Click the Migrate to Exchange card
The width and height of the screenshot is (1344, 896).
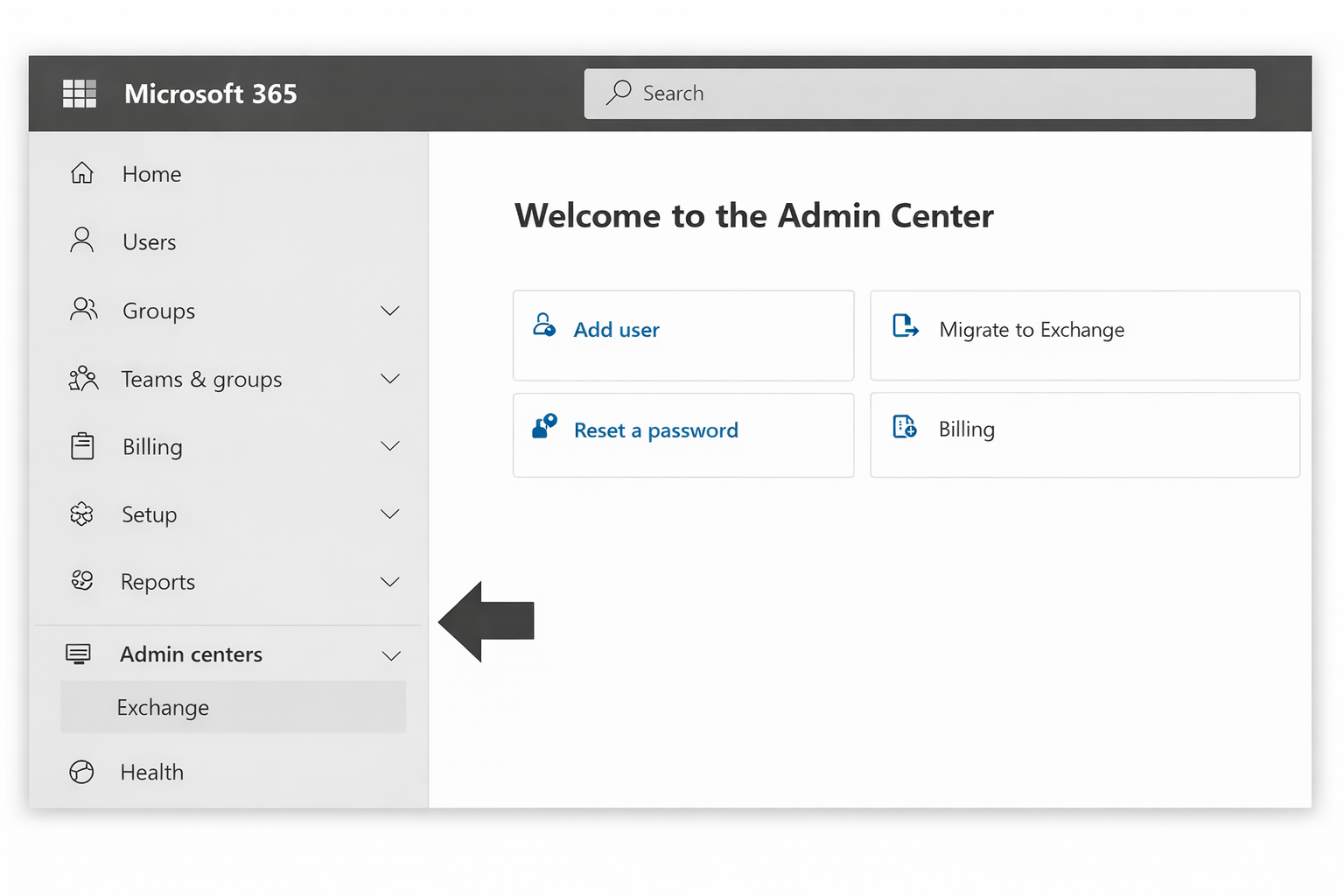coord(1084,335)
